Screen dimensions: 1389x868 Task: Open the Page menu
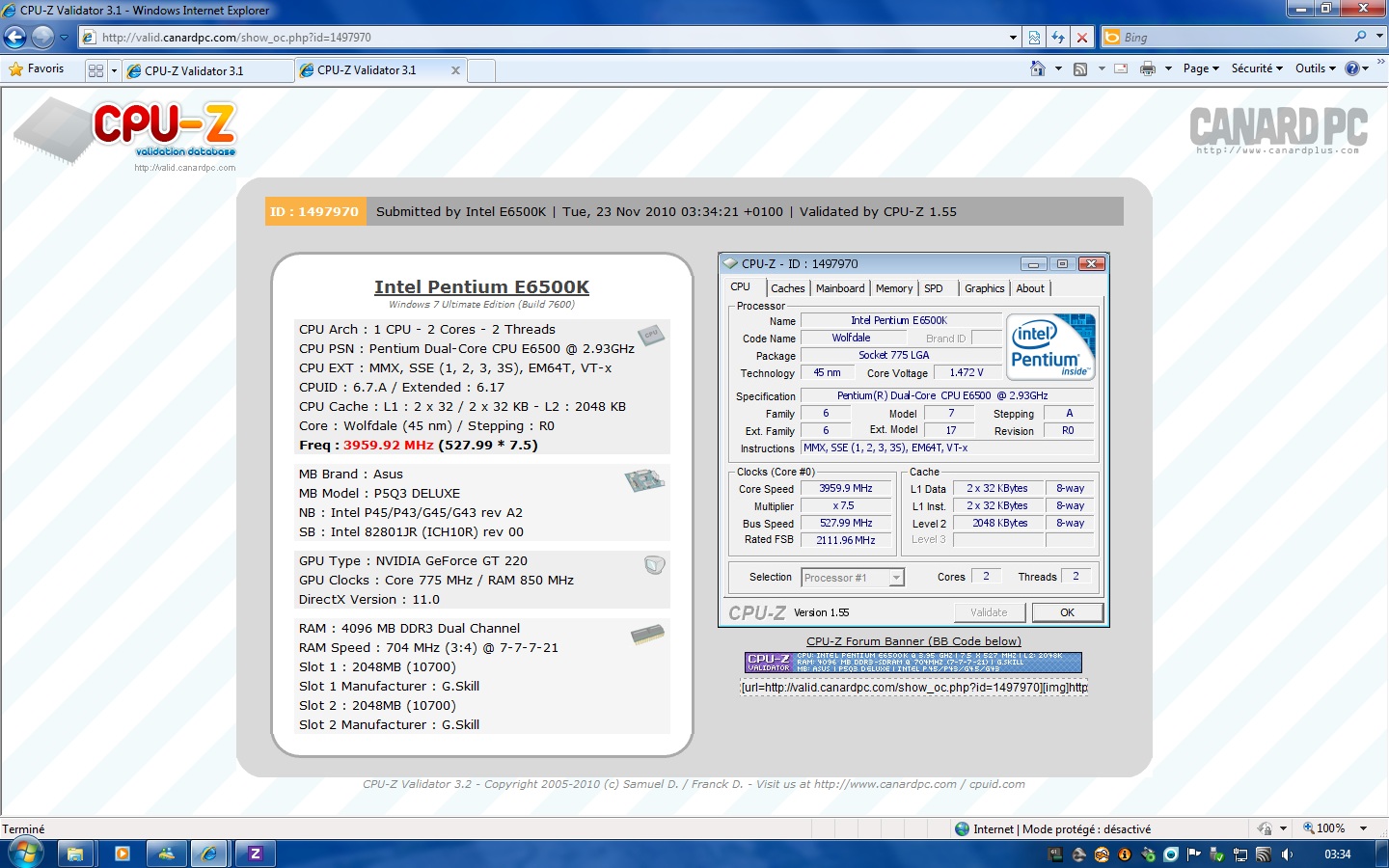[x=1201, y=68]
